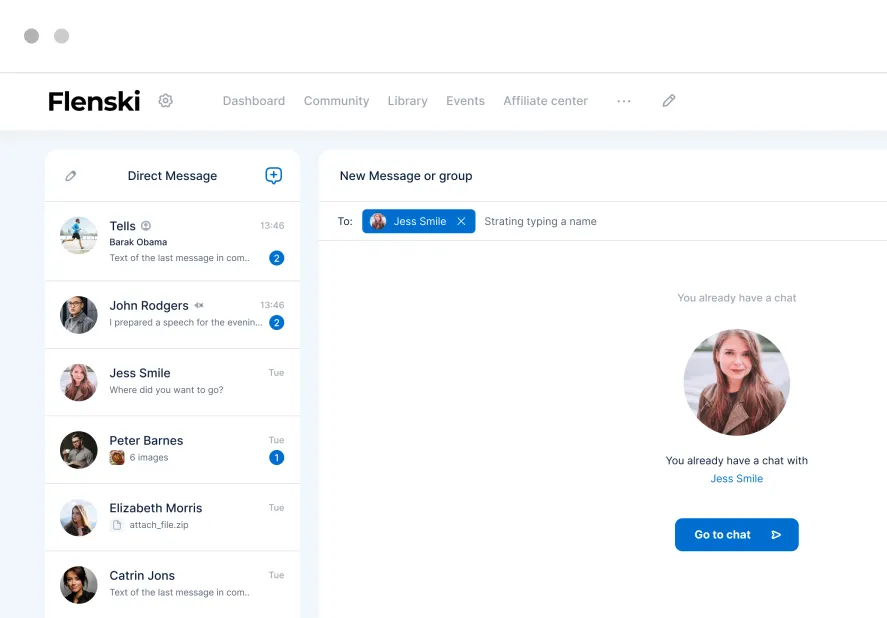Open settings gear next to Flenski logo
Image resolution: width=887 pixels, height=618 pixels.
(166, 101)
